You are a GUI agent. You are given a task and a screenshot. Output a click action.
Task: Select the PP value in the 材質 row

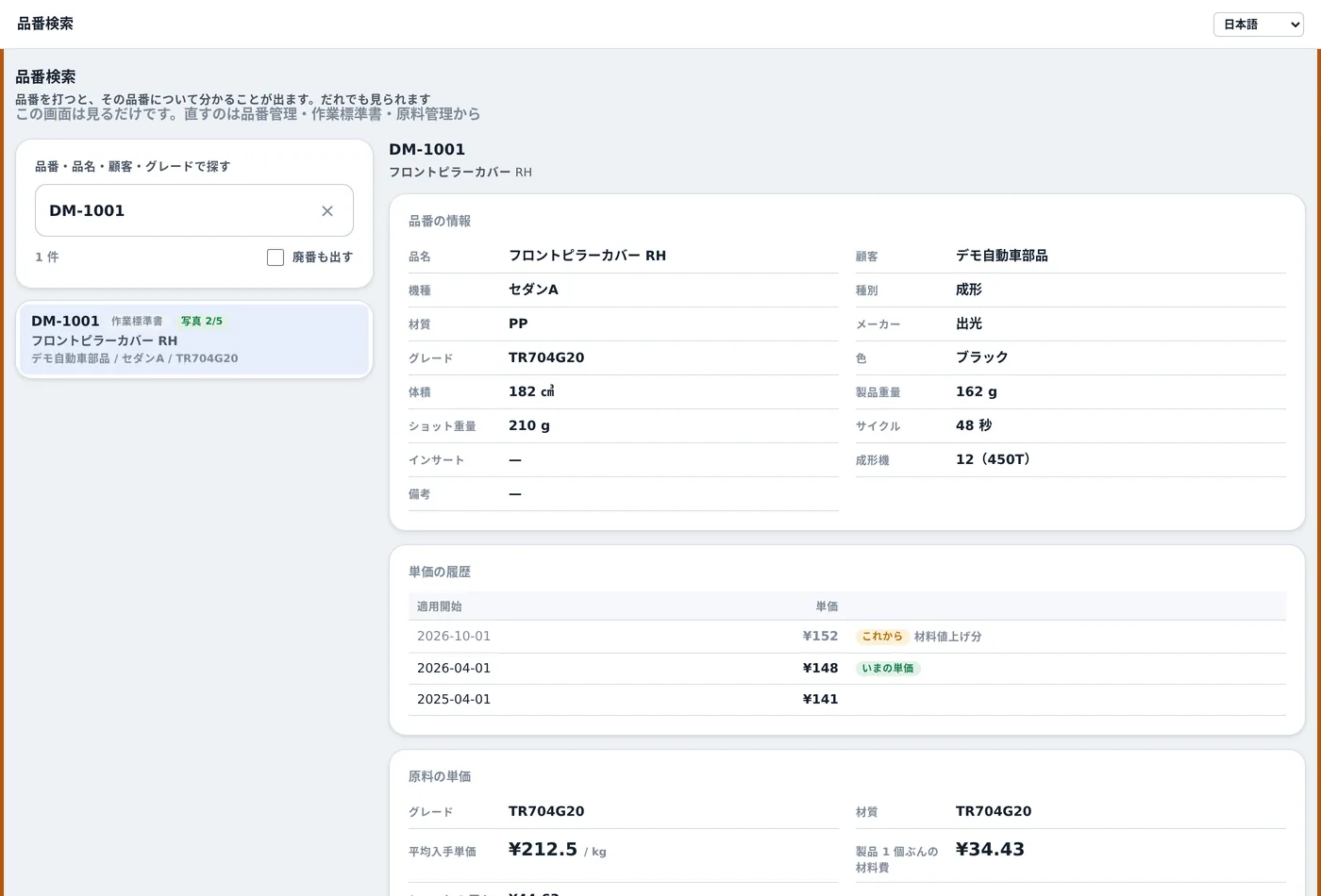(518, 324)
